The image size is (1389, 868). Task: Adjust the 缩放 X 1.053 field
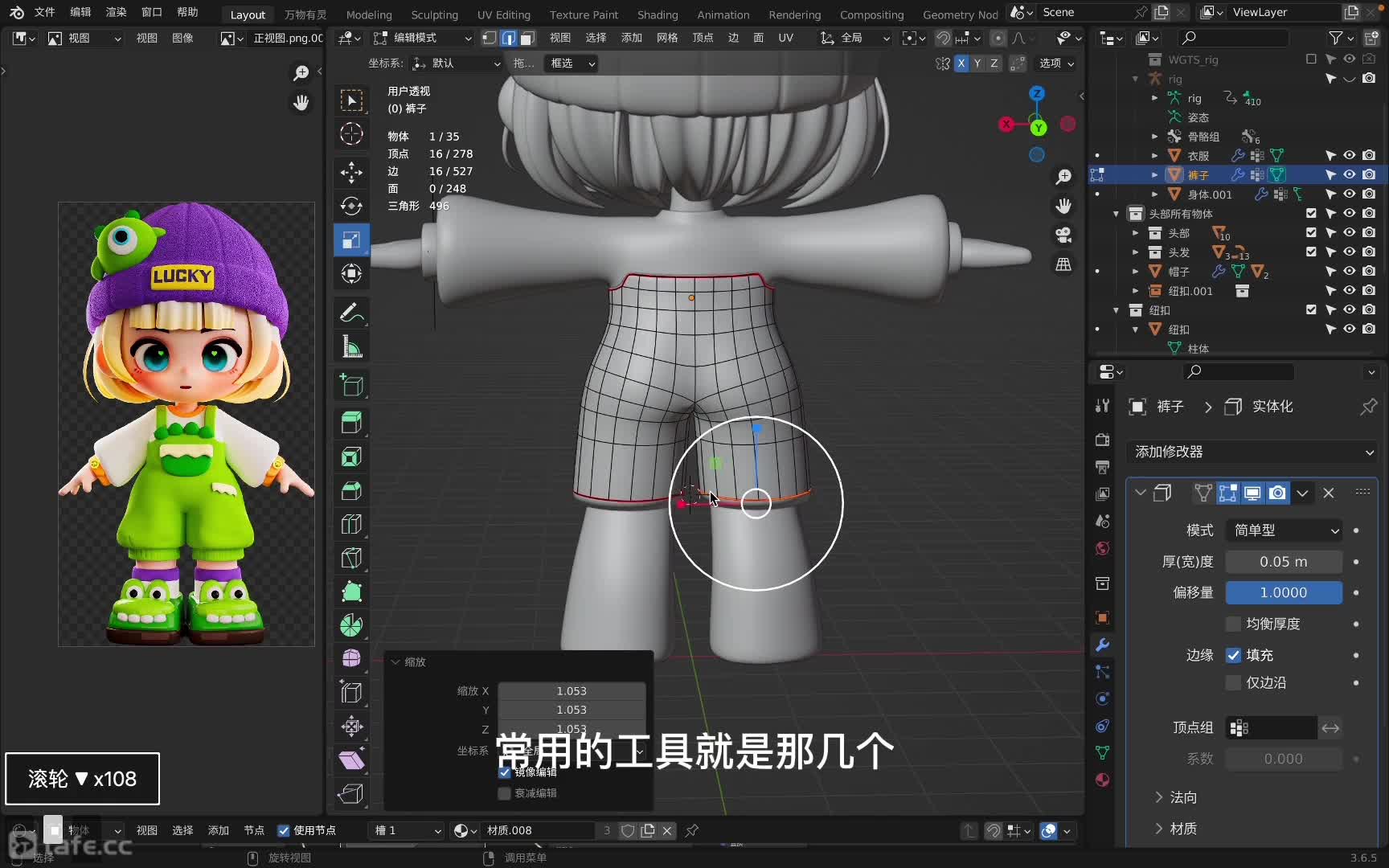point(572,691)
